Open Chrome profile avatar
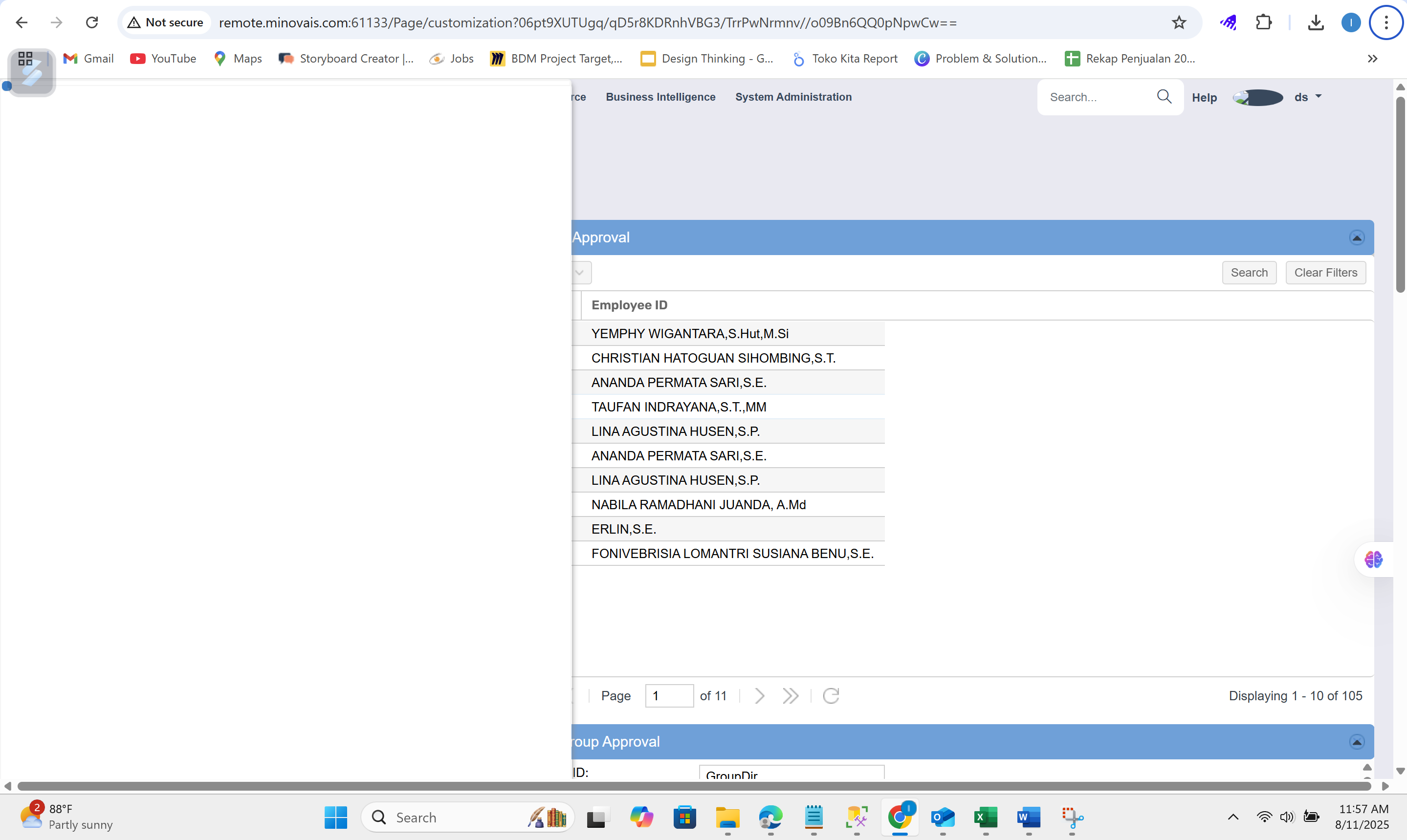The image size is (1407, 840). pyautogui.click(x=1351, y=22)
